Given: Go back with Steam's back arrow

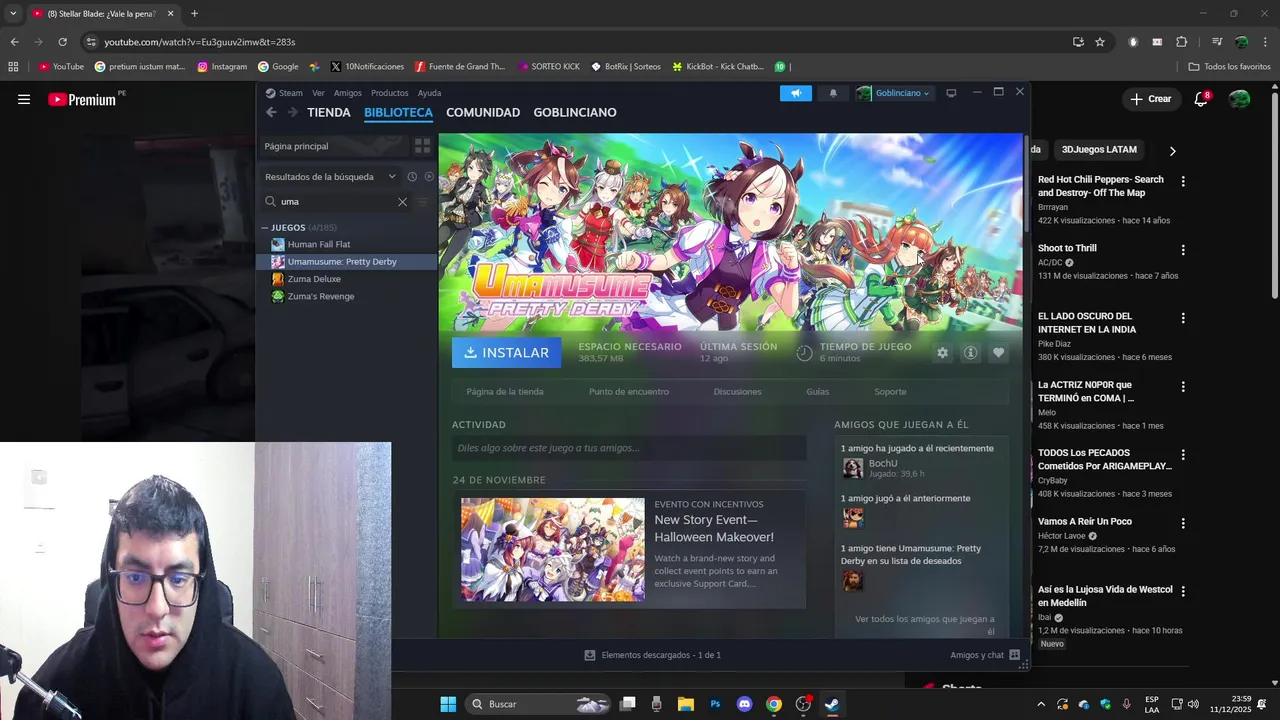Looking at the screenshot, I should tap(271, 112).
